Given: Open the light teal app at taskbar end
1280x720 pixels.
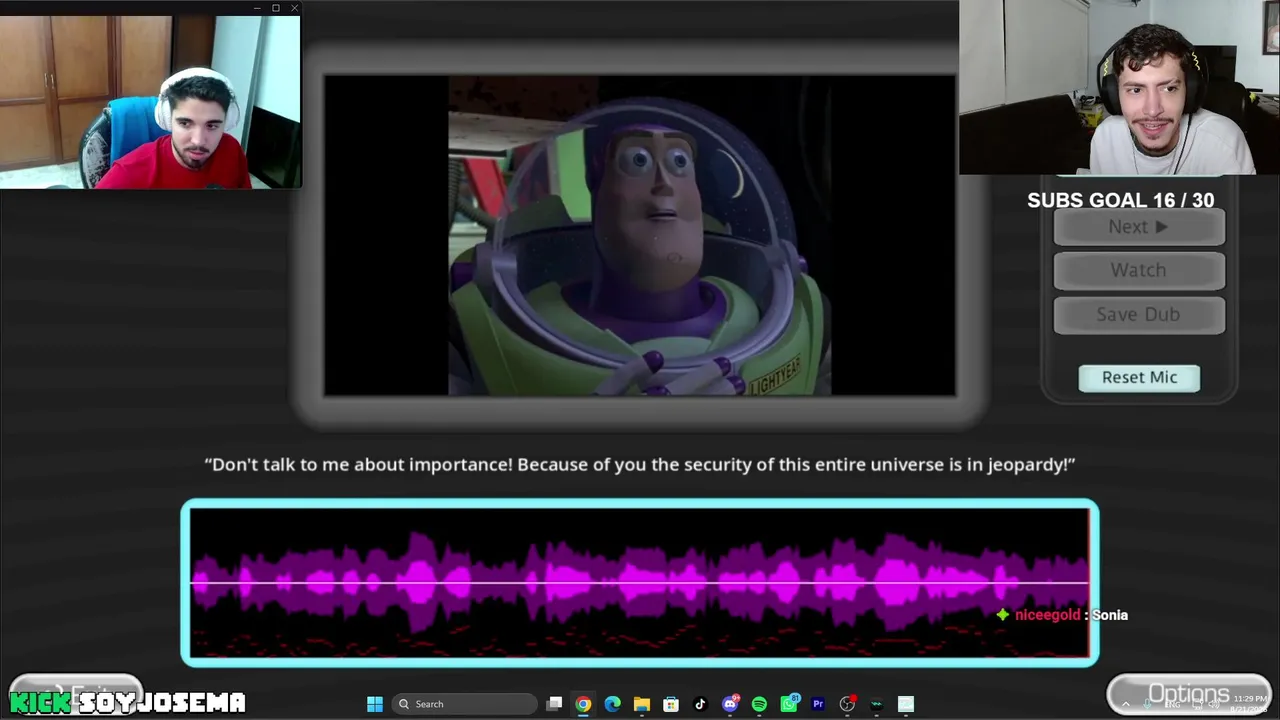Looking at the screenshot, I should coord(906,704).
